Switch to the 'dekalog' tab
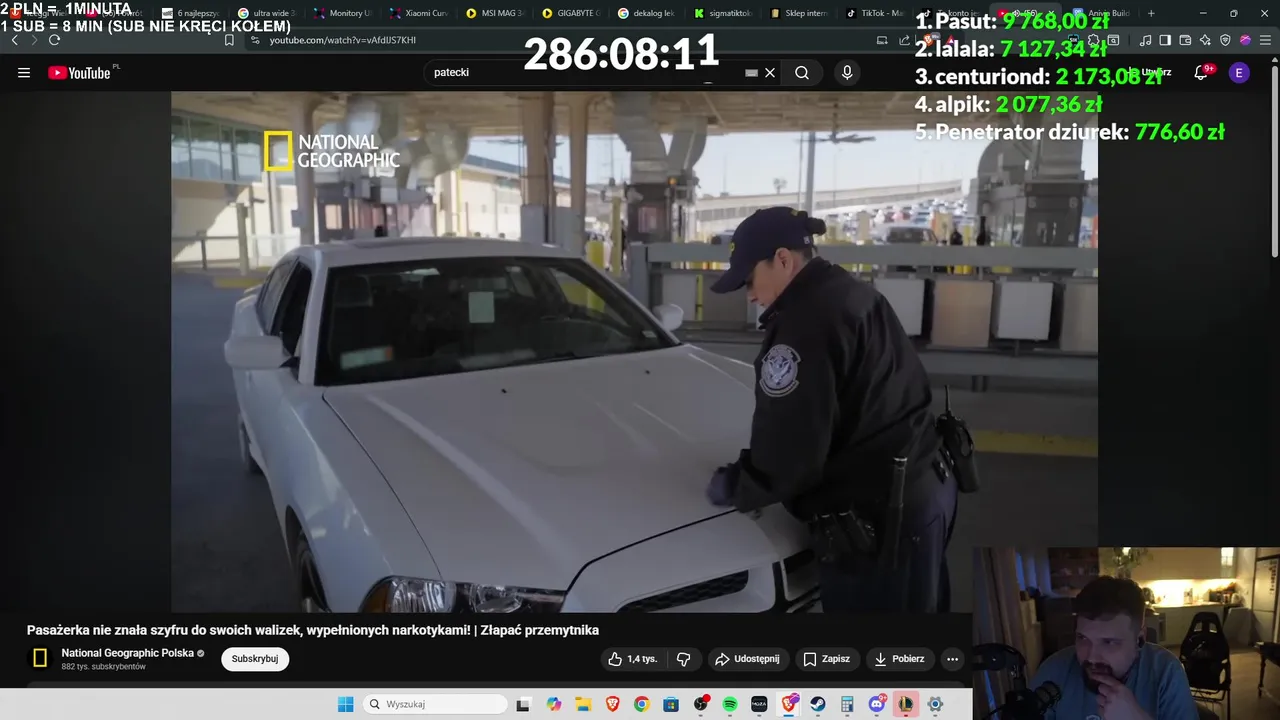The width and height of the screenshot is (1280, 720). 646,13
